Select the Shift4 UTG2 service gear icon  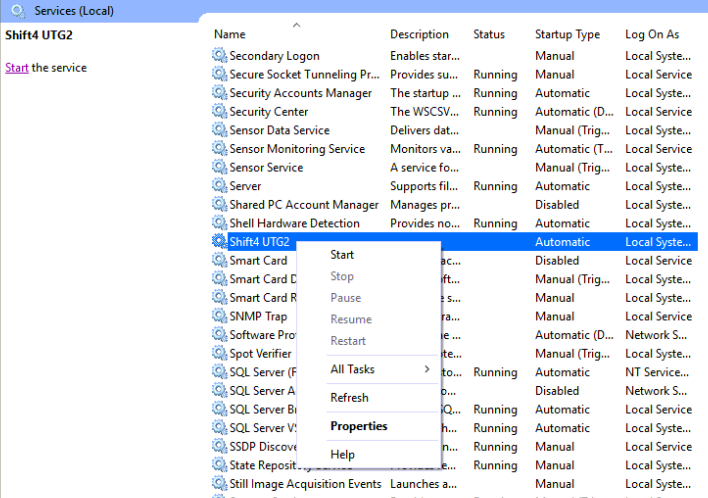220,242
